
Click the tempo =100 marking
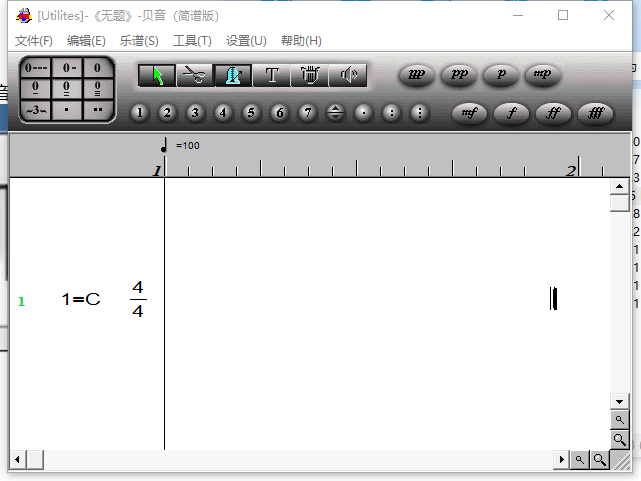[x=188, y=146]
